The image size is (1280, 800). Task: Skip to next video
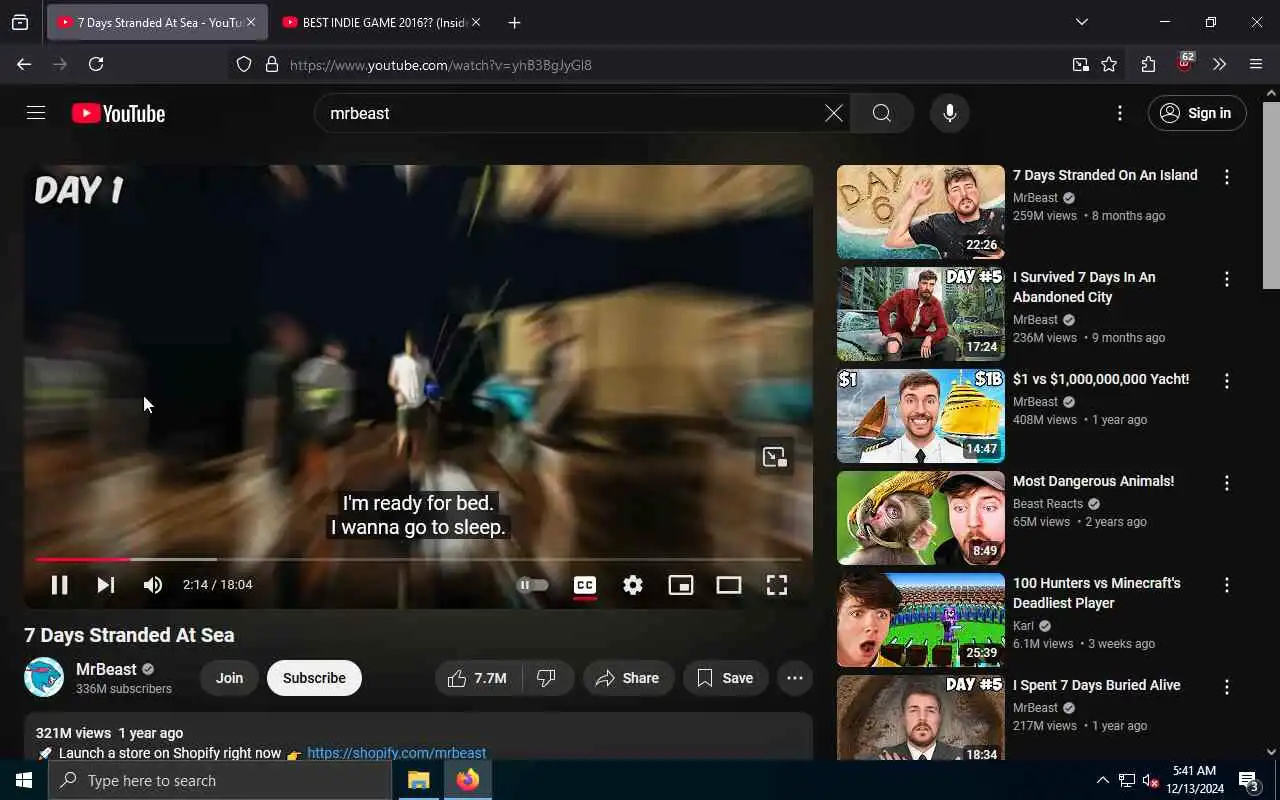click(x=106, y=585)
